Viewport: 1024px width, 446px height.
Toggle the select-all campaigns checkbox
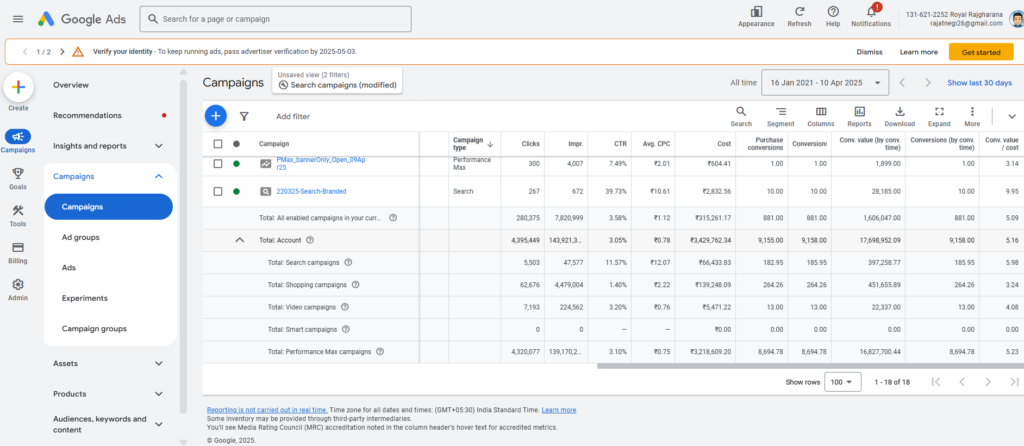tap(218, 144)
